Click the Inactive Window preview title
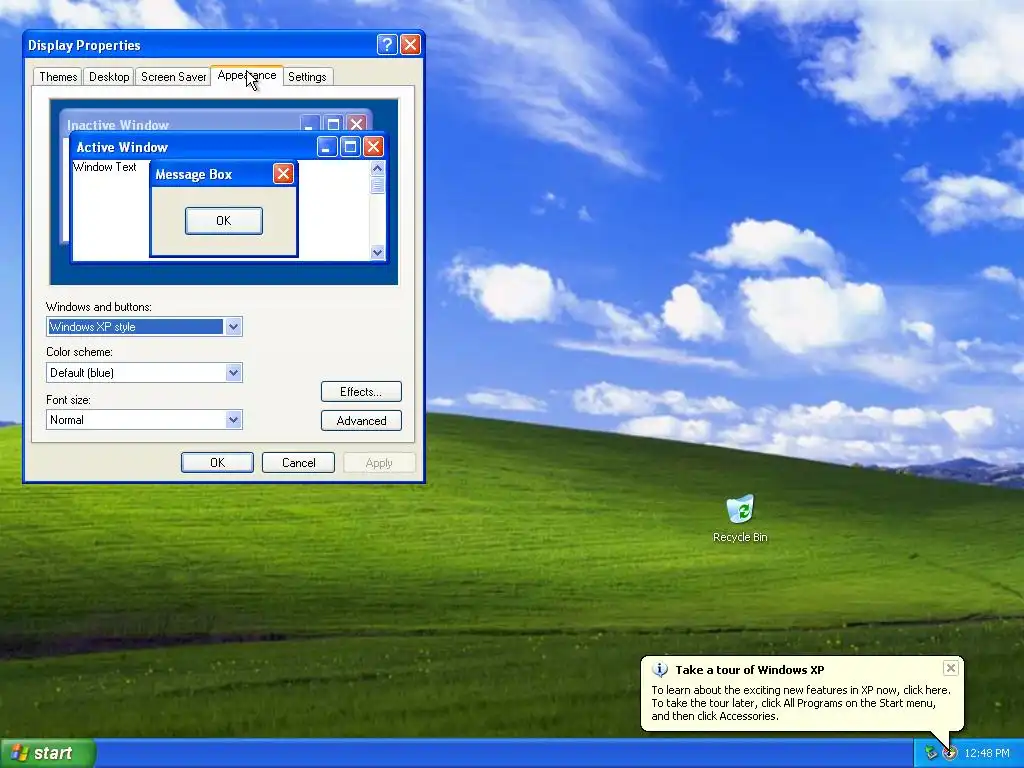The width and height of the screenshot is (1024, 768). click(118, 125)
